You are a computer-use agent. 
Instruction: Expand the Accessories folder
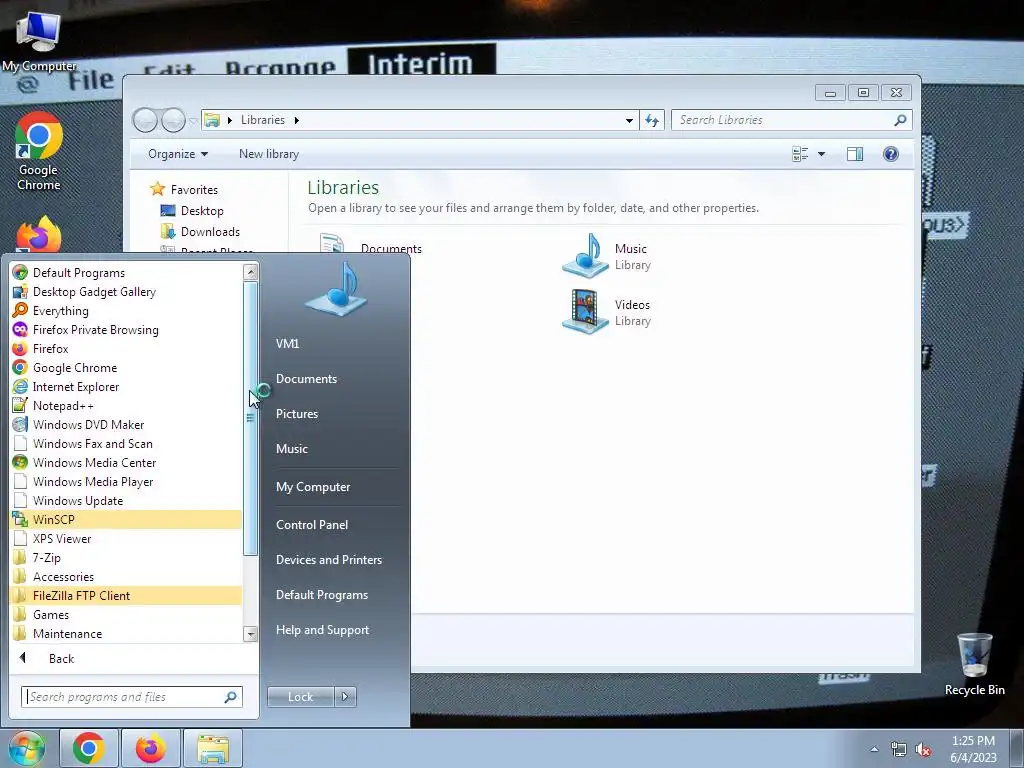[x=126, y=576]
